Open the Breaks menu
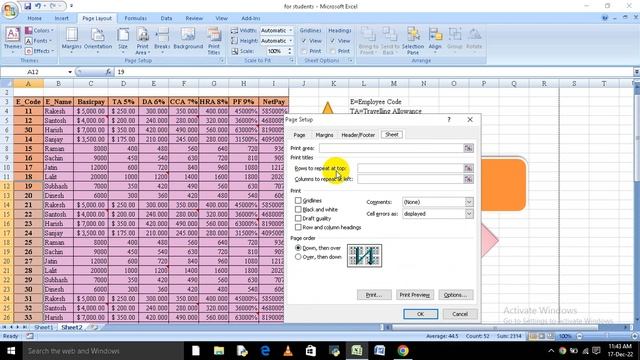This screenshot has width=640, height=360. [x=162, y=40]
